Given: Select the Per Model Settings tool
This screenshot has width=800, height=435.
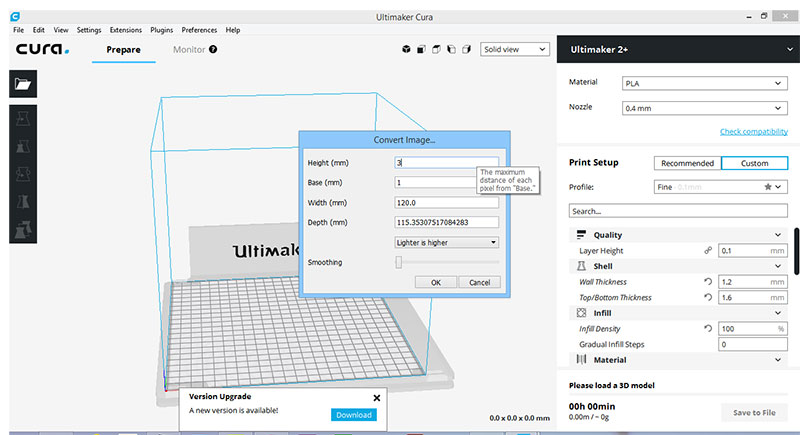Looking at the screenshot, I should (23, 229).
